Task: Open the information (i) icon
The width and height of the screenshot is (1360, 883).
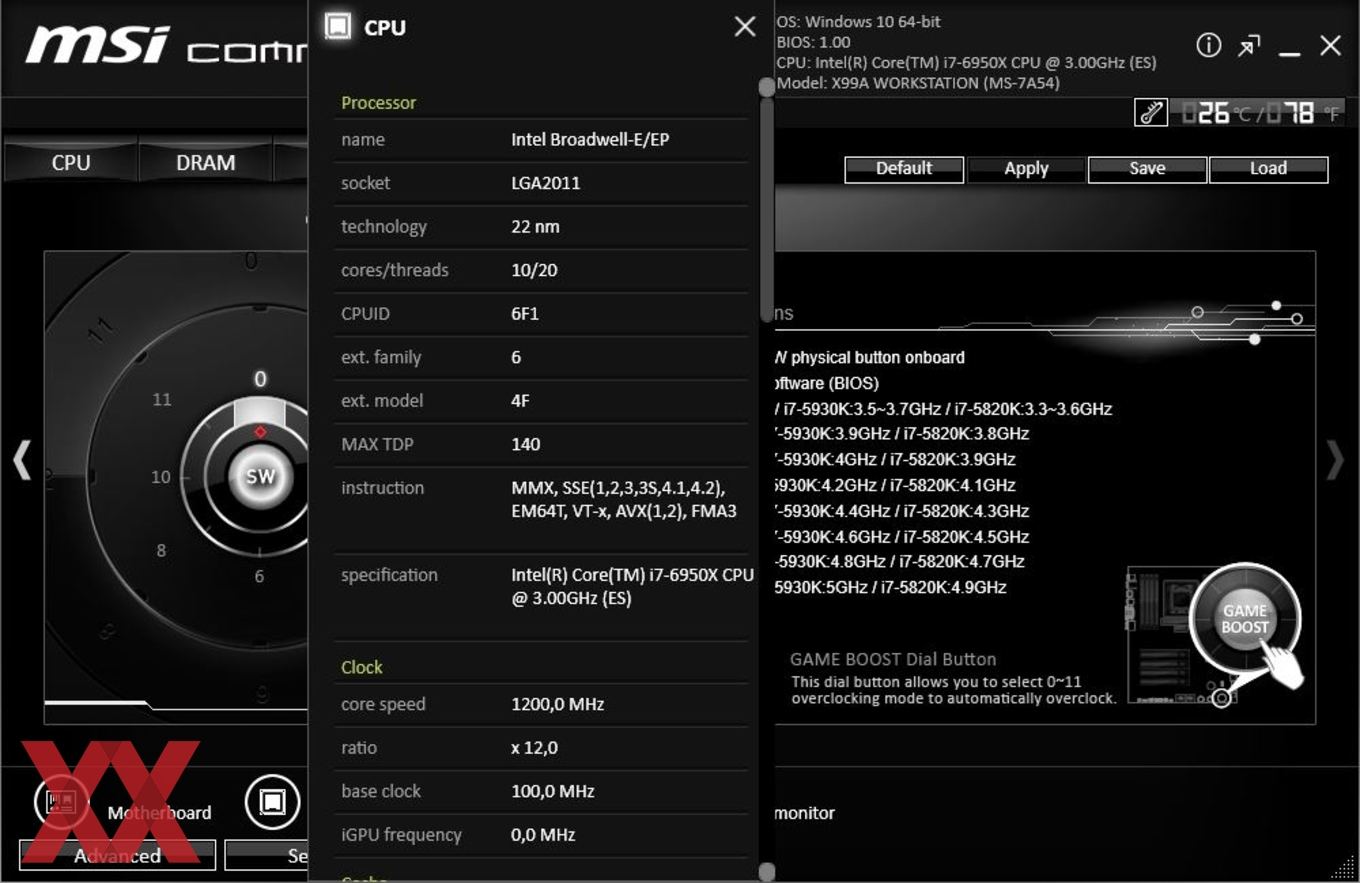Action: coord(1209,45)
